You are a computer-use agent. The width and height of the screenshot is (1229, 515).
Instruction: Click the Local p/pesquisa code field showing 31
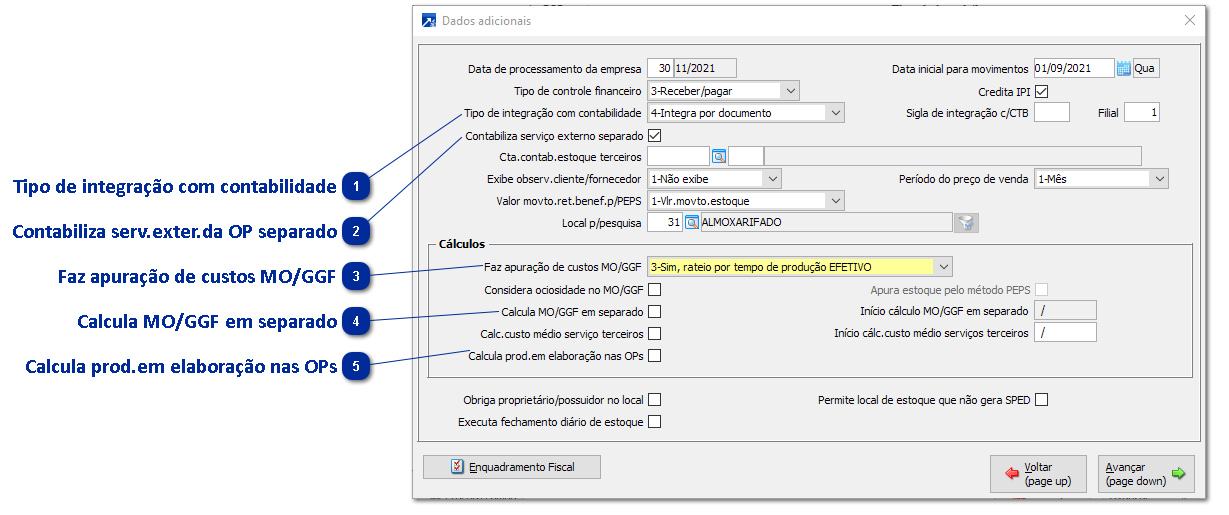666,223
